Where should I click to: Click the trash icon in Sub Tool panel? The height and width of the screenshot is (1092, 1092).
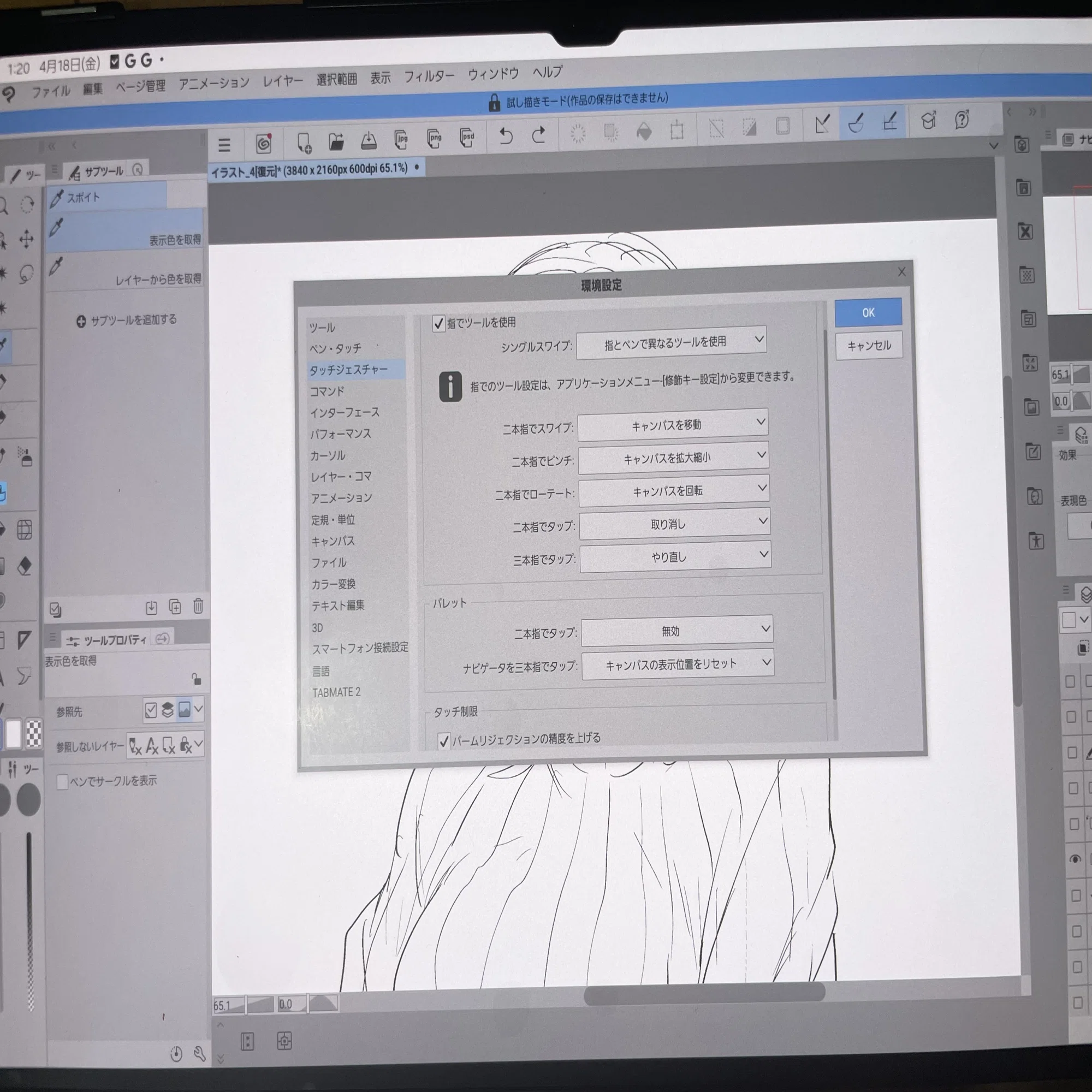[198, 607]
